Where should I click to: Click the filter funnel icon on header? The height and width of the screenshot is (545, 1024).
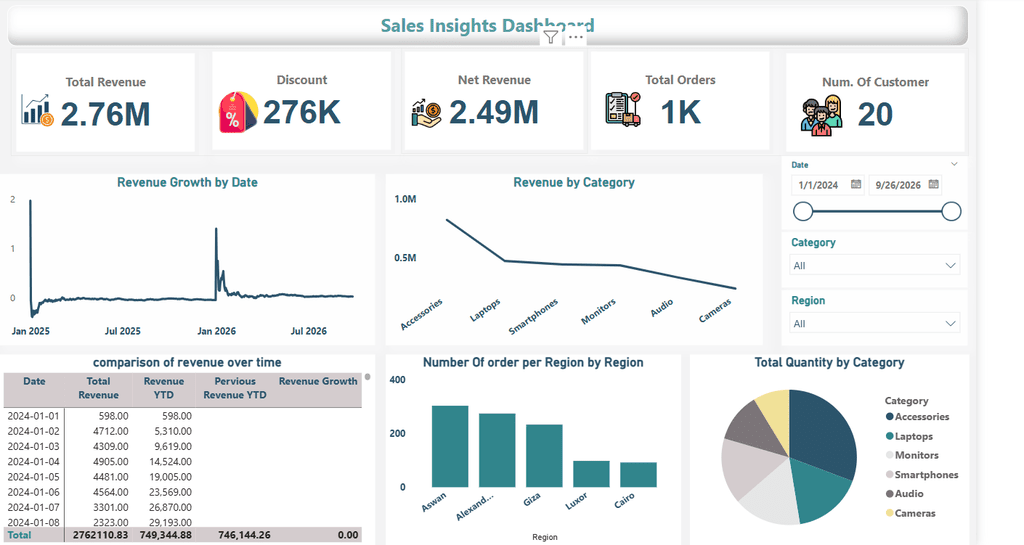tap(551, 37)
